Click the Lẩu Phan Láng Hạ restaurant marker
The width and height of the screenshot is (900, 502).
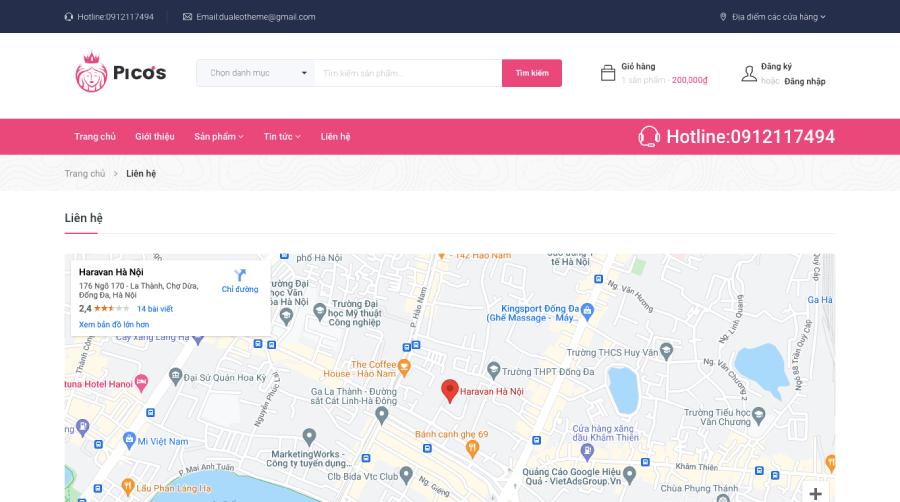(128, 488)
